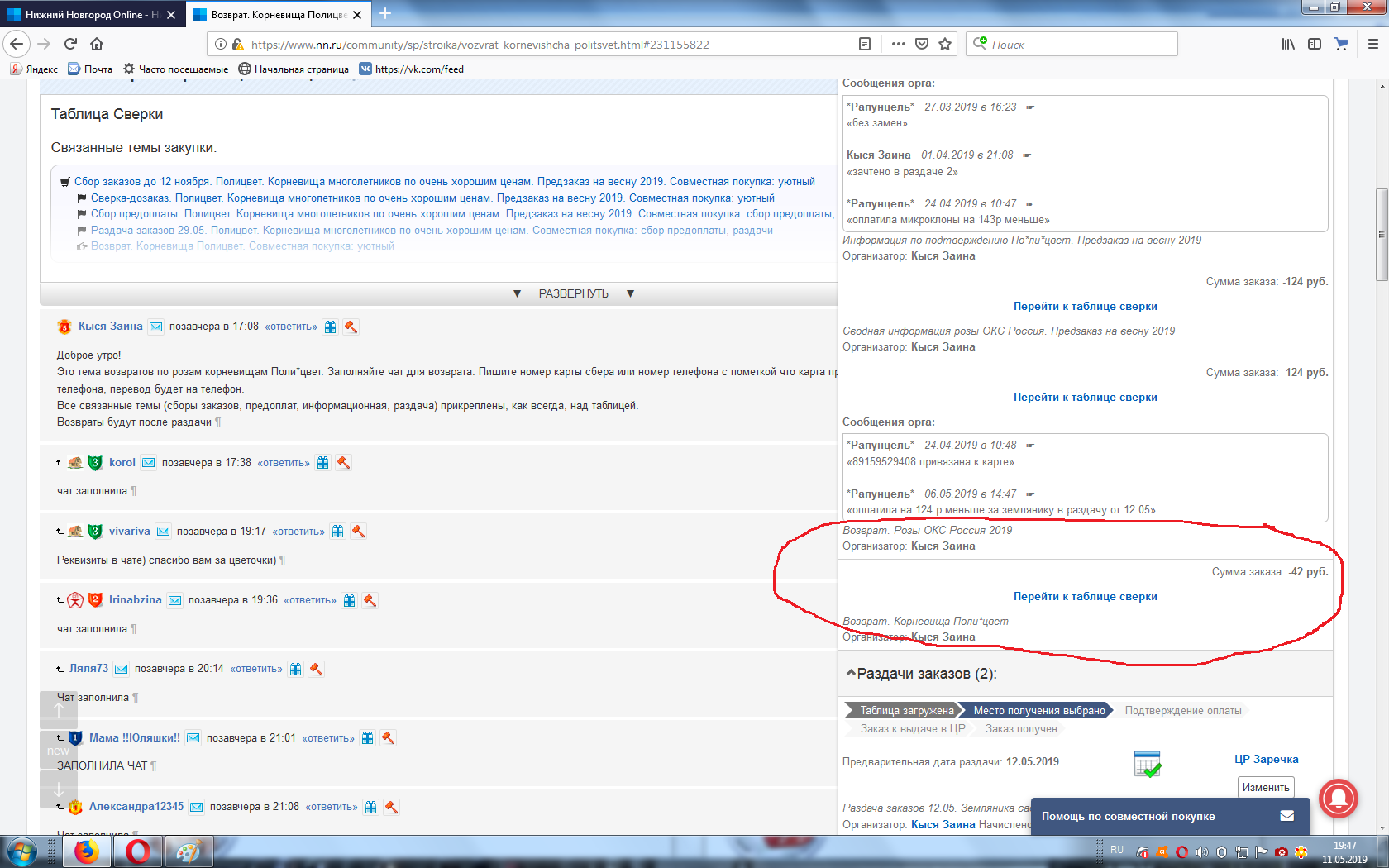Click ответить on korol's post
The height and width of the screenshot is (868, 1389).
click(x=284, y=463)
